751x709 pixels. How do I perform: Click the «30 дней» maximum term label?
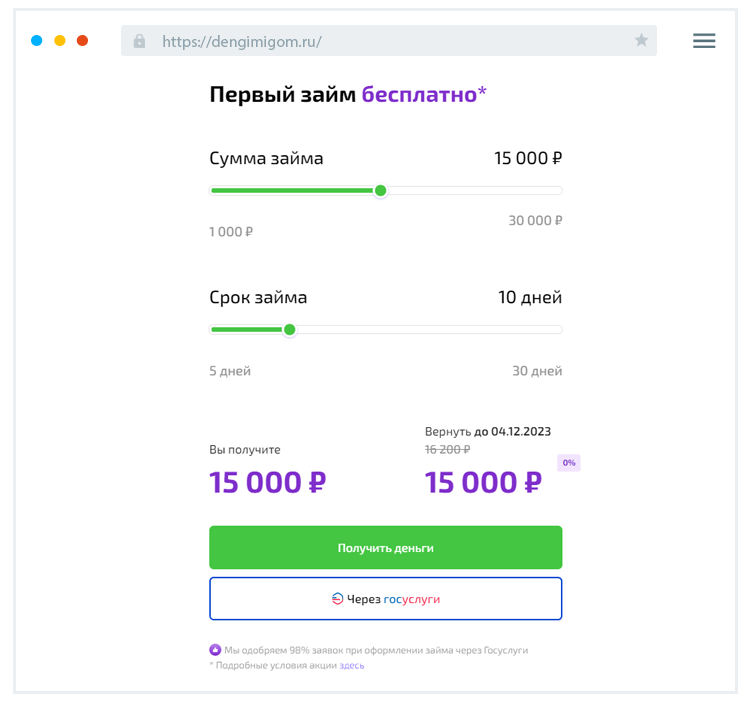(x=537, y=371)
